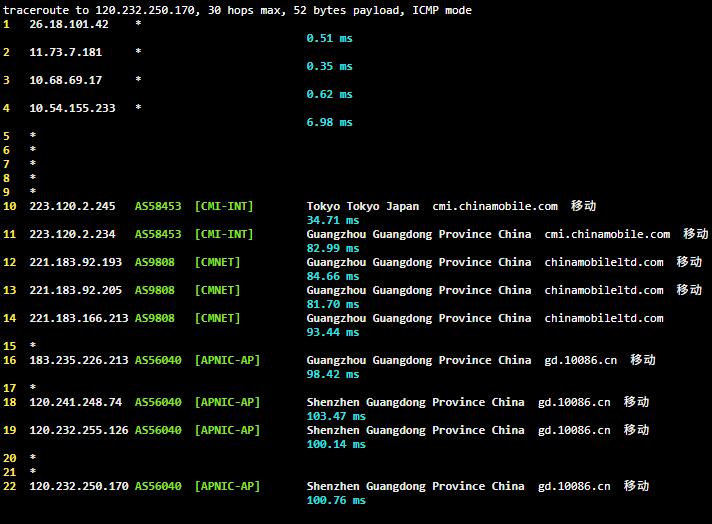Select the 82.99 ms latency value
The height and width of the screenshot is (524, 712).
click(x=332, y=248)
